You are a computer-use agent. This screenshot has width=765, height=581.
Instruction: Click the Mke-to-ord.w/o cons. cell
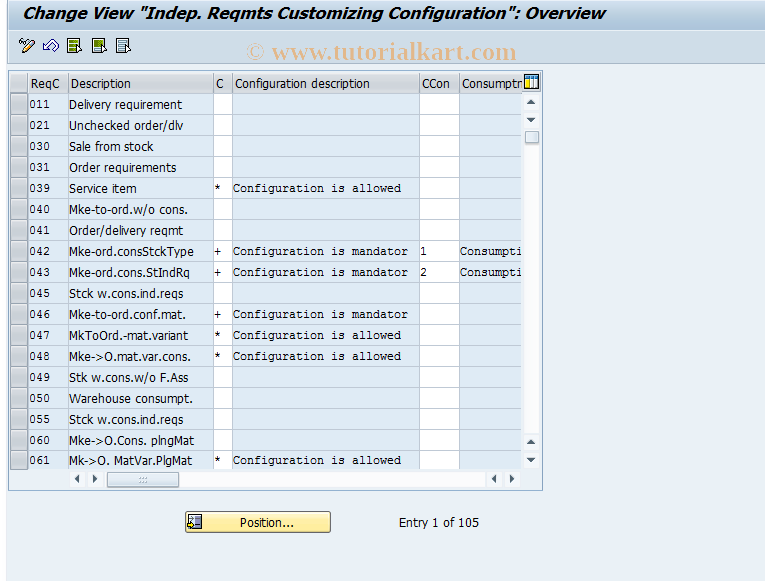141,209
